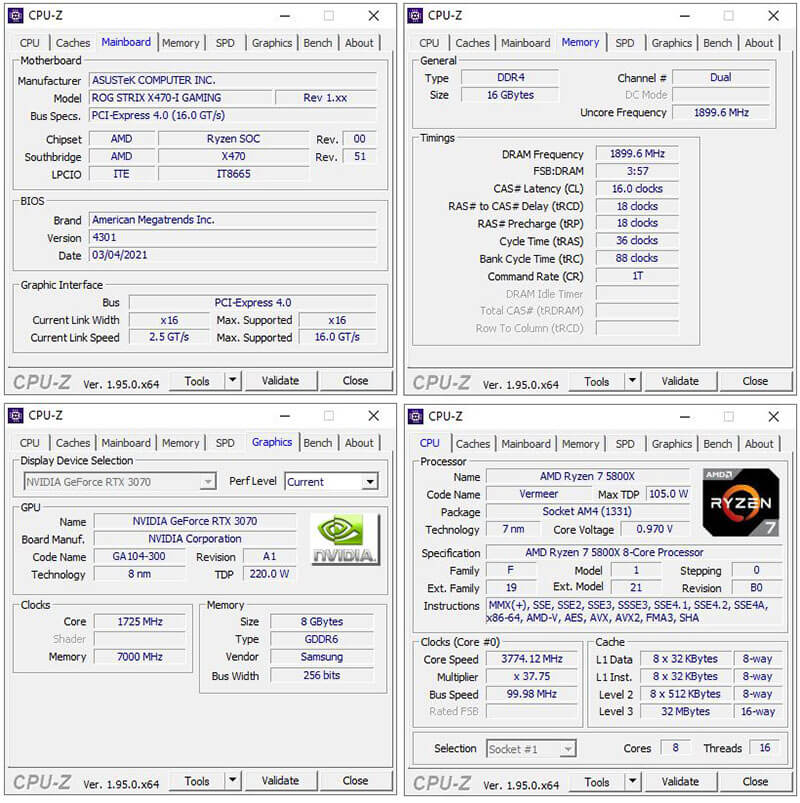Click Close button in Mainboard window
The height and width of the screenshot is (803, 800).
[355, 381]
